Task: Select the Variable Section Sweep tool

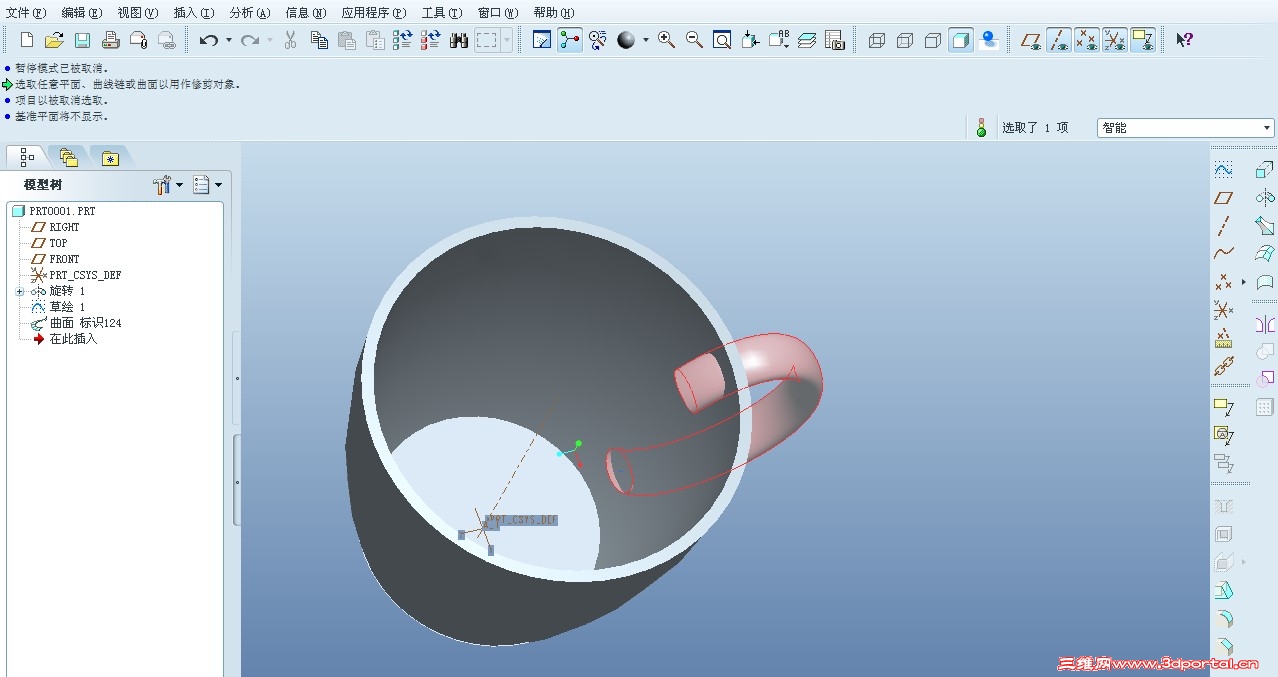Action: click(1265, 226)
